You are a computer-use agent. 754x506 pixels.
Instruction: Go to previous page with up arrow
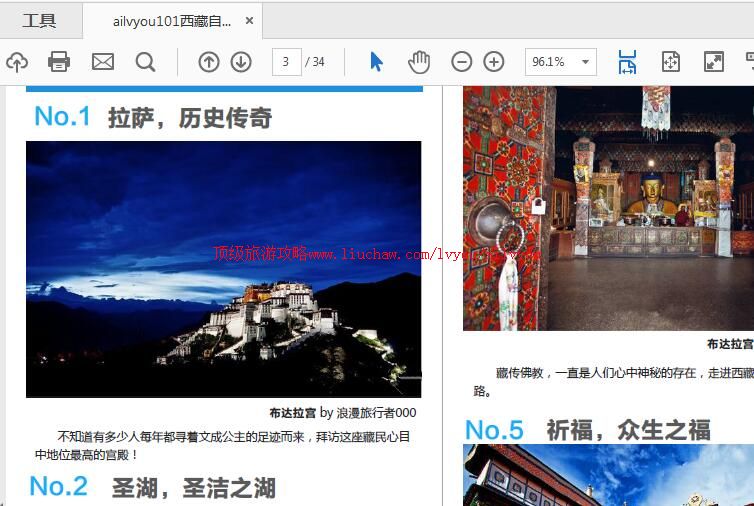pyautogui.click(x=208, y=62)
